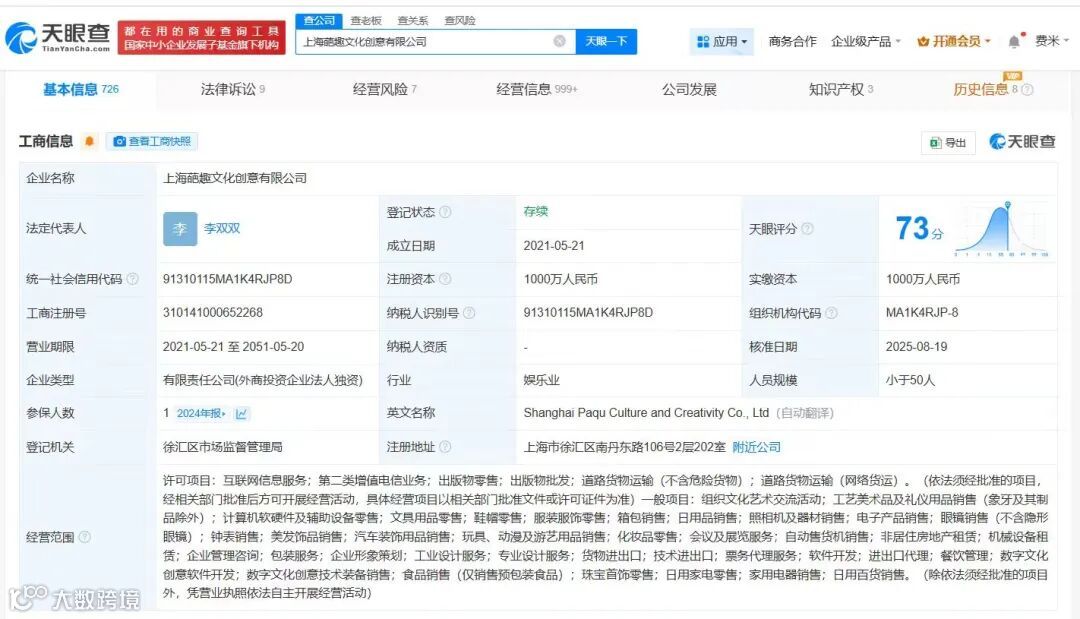Select the 查关系 search tab

(x=413, y=21)
